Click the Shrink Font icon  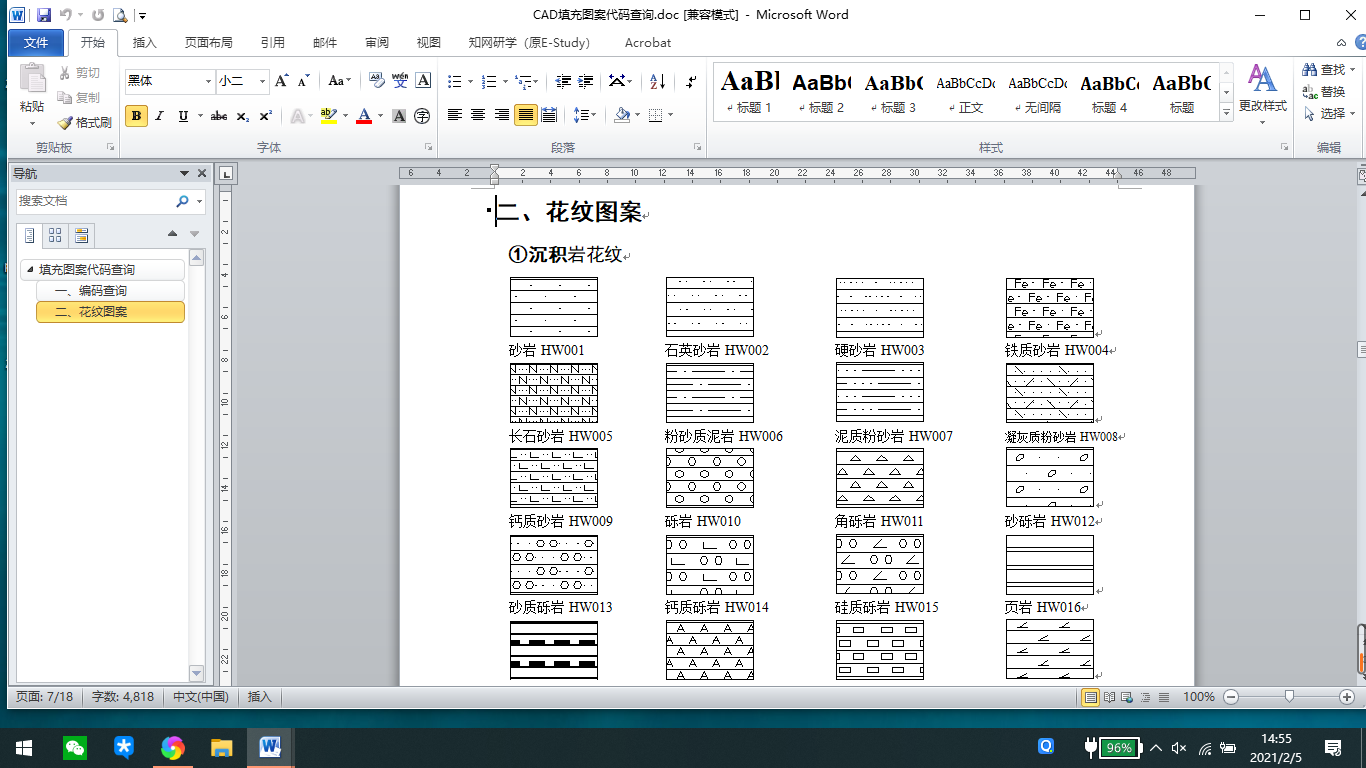point(303,81)
